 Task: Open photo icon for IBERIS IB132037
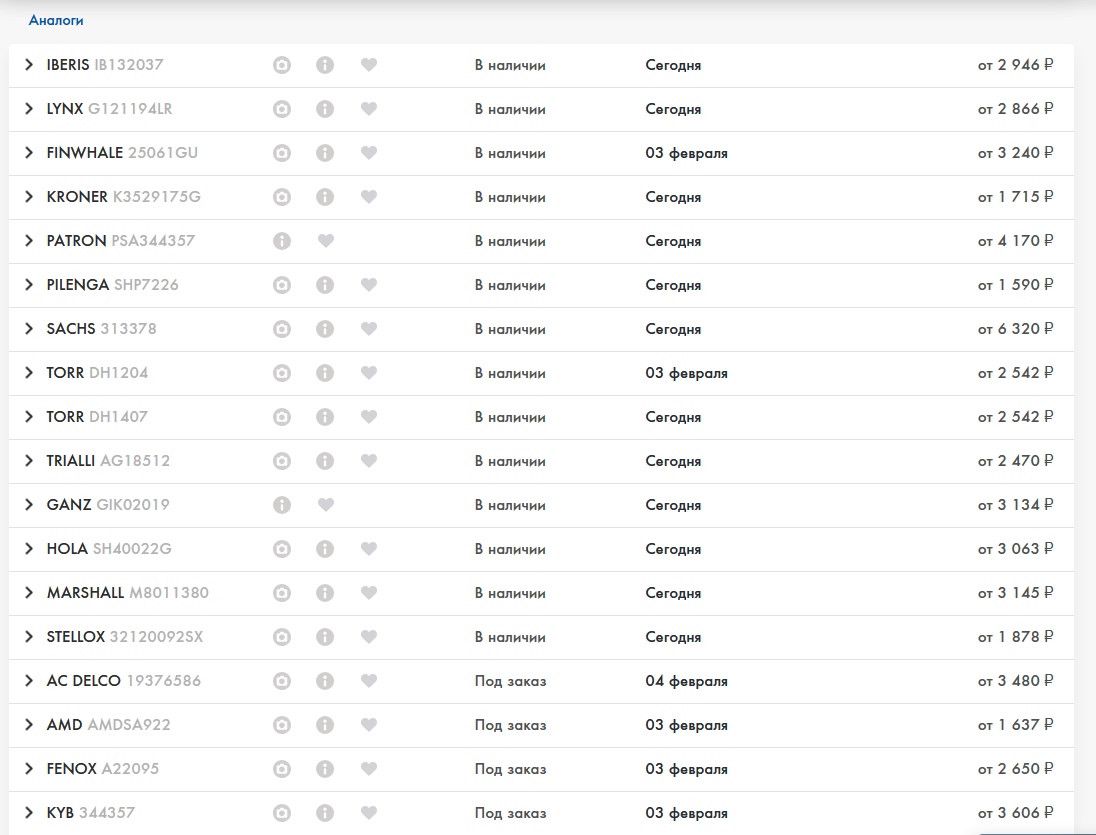tap(282, 65)
